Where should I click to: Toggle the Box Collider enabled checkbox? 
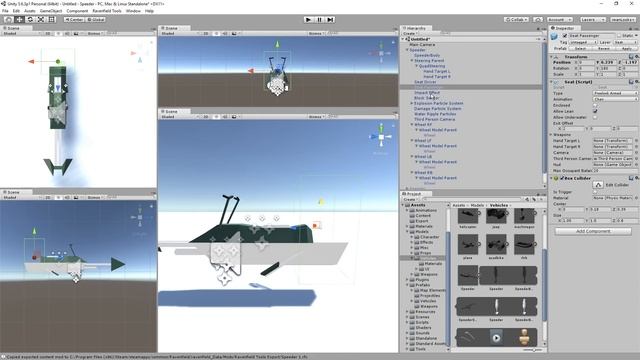562,178
